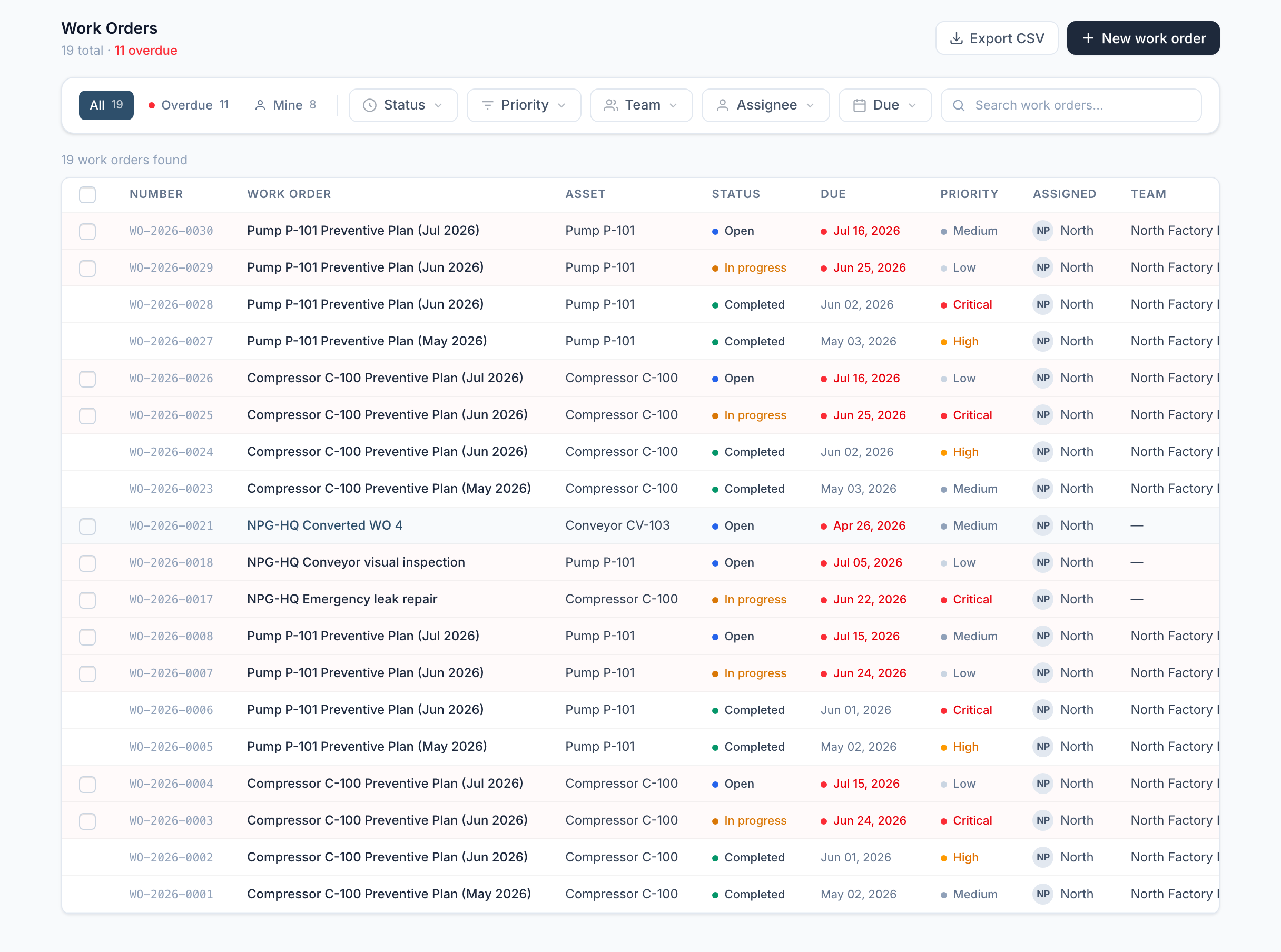Click the people icon in Team filter
The image size is (1281, 952).
610,105
